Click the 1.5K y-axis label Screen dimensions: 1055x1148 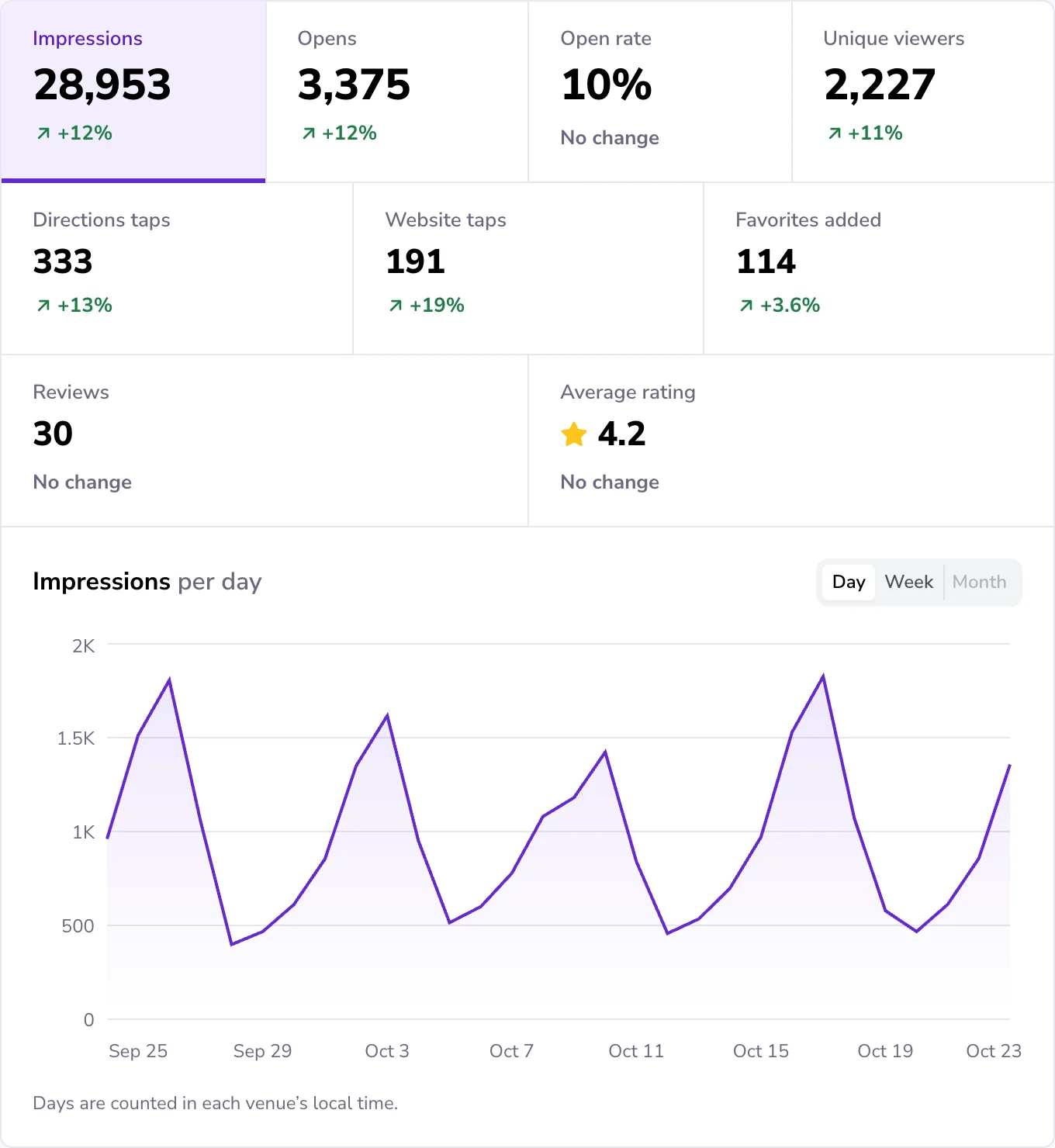pos(76,738)
